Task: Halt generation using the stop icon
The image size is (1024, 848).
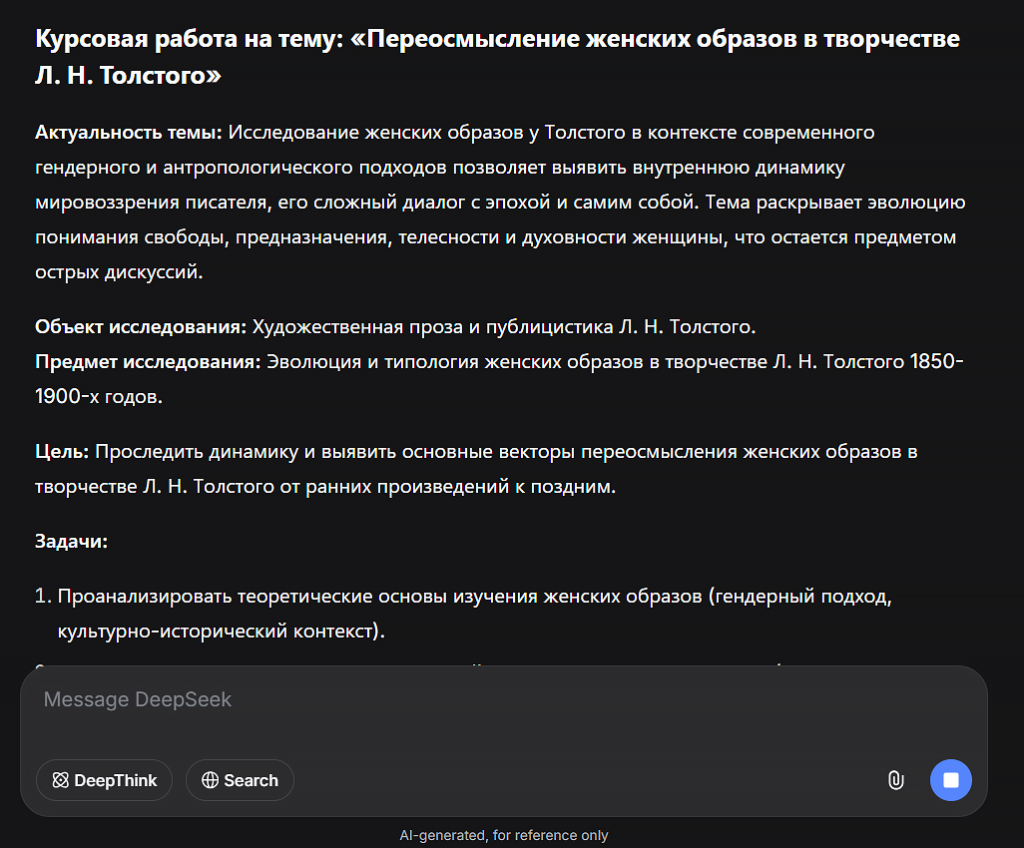Action: (x=950, y=780)
